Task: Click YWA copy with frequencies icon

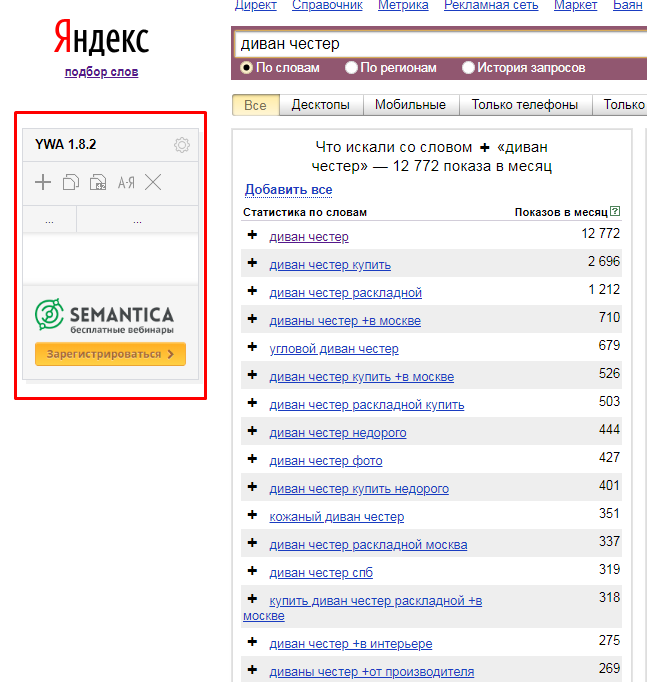Action: pos(98,182)
